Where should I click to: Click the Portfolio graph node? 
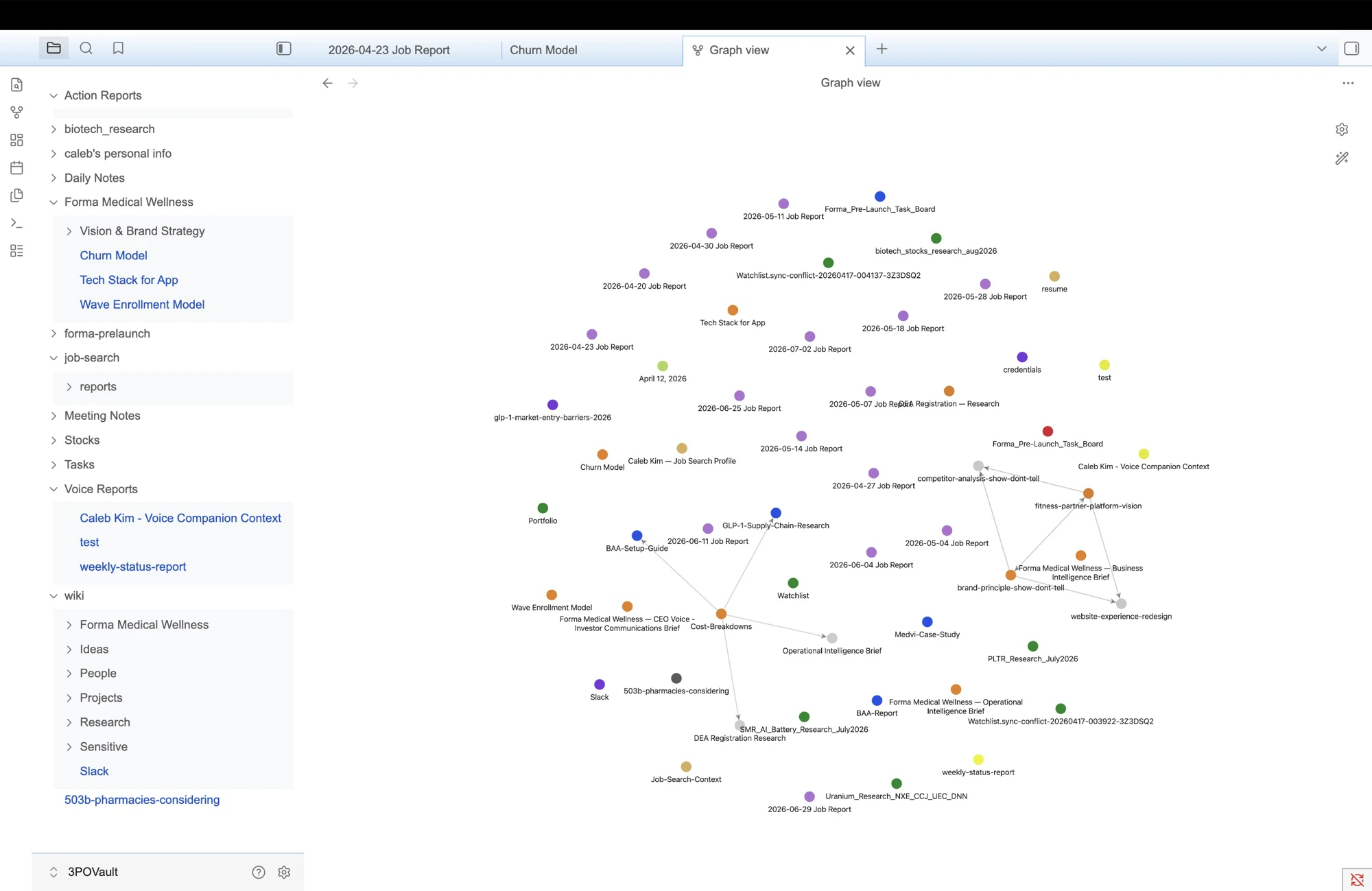[x=543, y=508]
